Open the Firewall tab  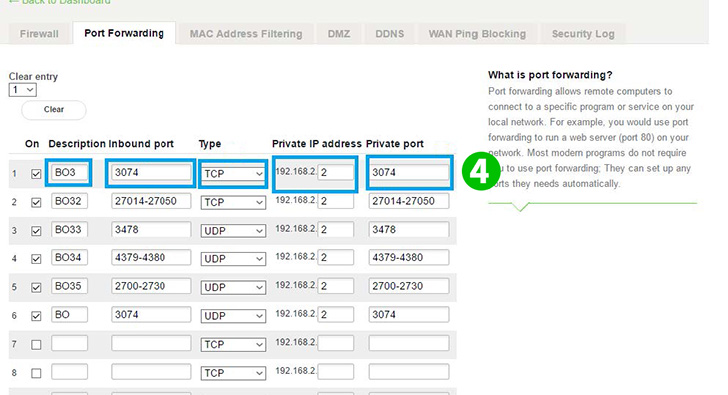coord(39,34)
